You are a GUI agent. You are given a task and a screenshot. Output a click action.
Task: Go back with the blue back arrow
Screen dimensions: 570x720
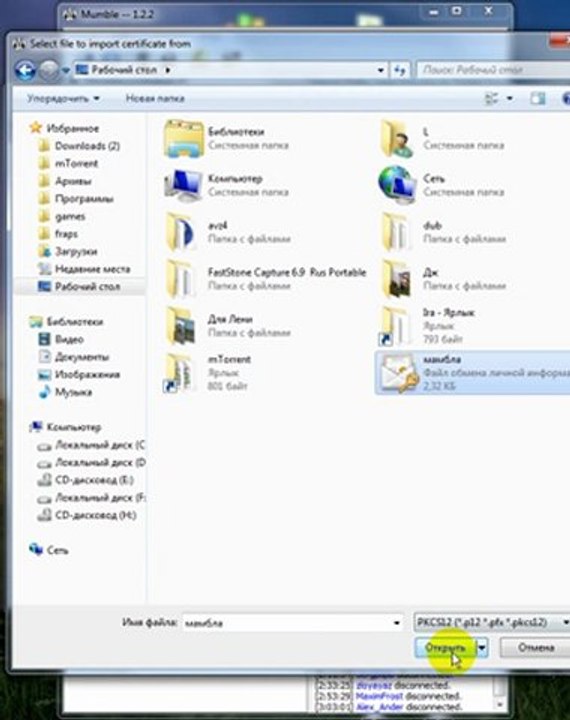(25, 70)
